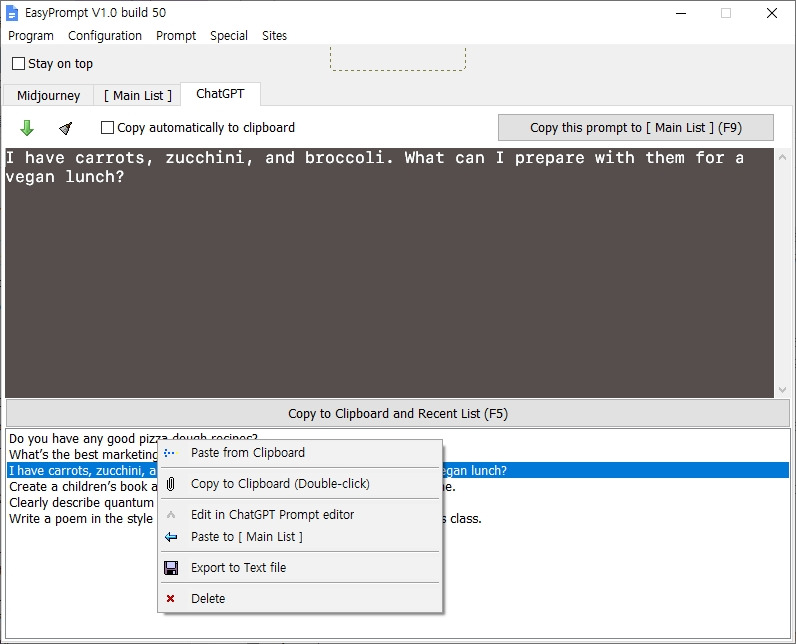This screenshot has height=644, width=796.
Task: Click the green down arrow icon
Action: (x=27, y=128)
